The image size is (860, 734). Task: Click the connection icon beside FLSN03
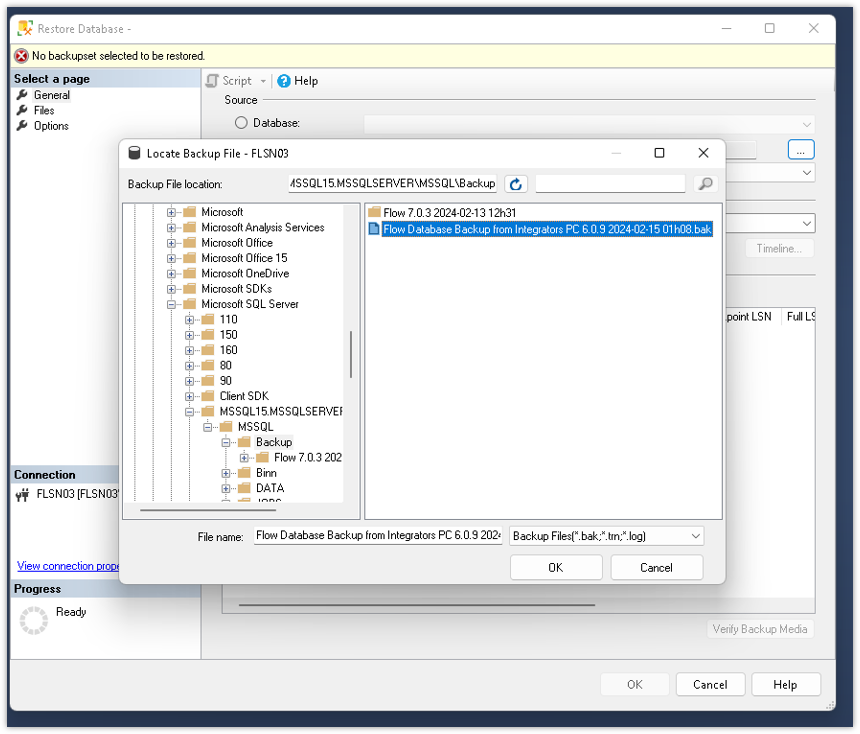22,495
